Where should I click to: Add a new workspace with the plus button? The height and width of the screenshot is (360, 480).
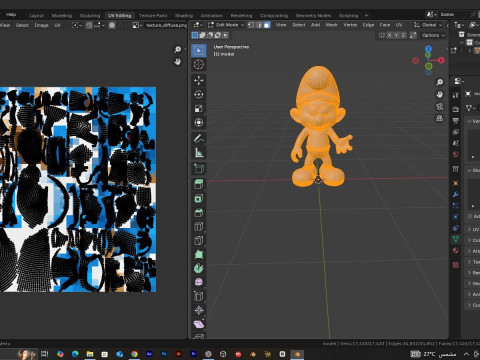(366, 15)
